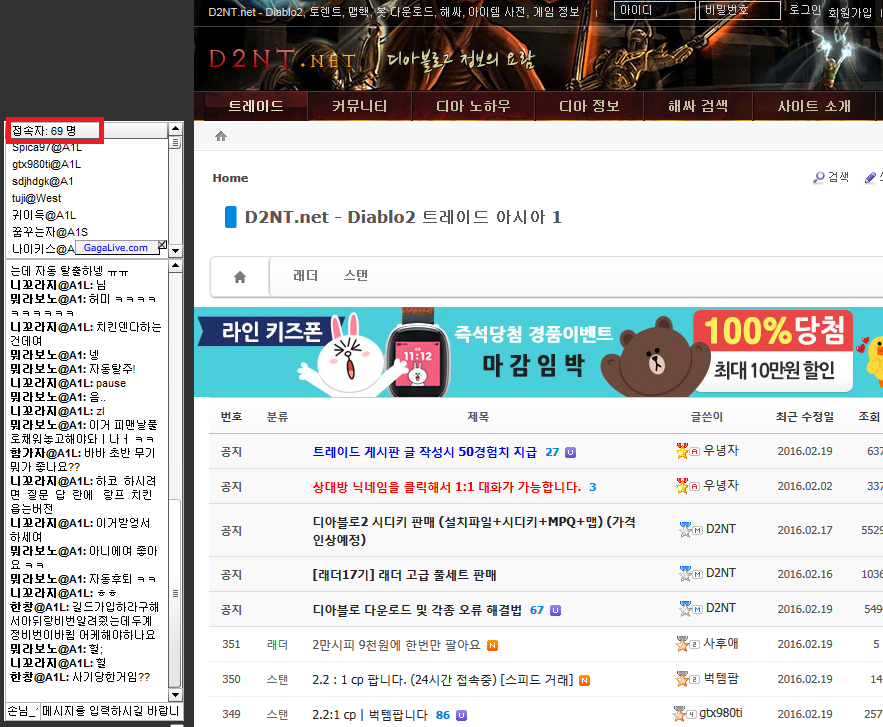Click the GagaLive.com link in the chat widget
The image size is (883, 727).
pos(115,248)
